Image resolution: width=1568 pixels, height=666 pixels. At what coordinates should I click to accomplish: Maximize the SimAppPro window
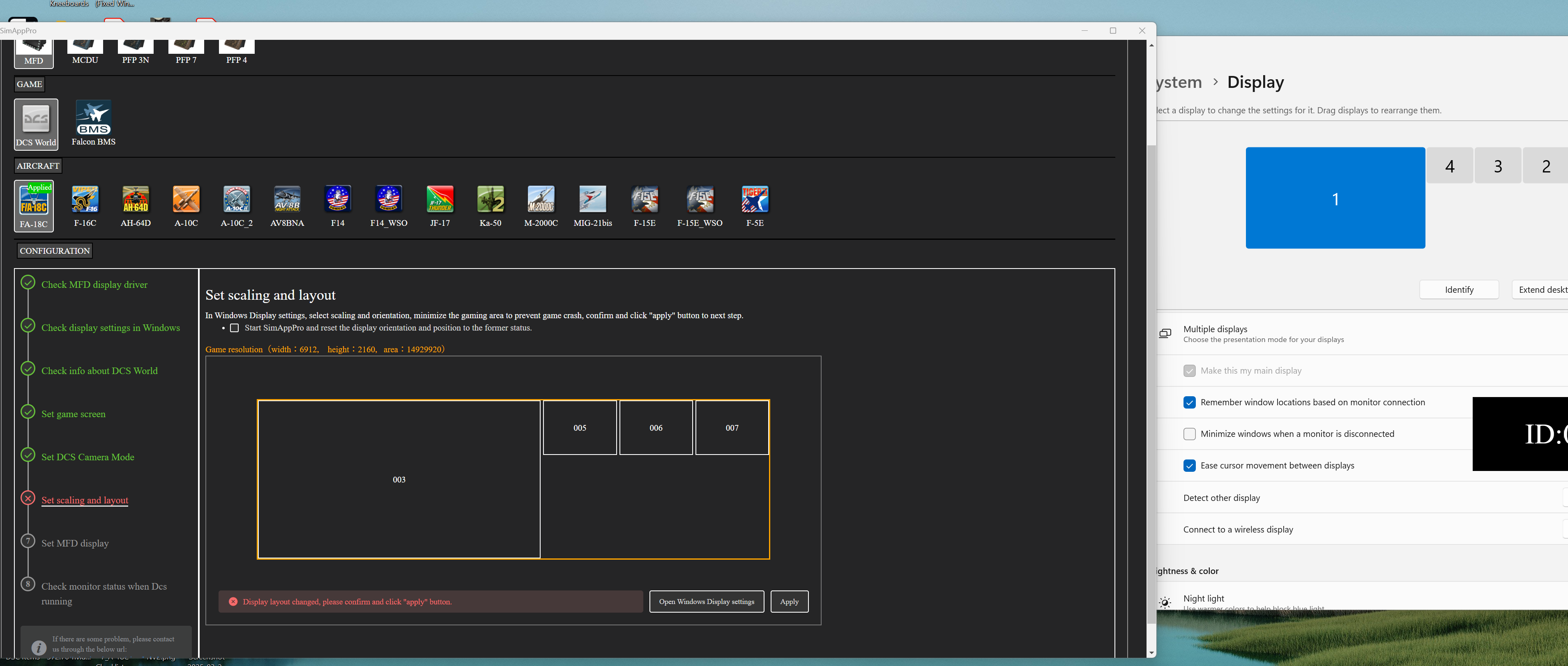(x=1113, y=31)
